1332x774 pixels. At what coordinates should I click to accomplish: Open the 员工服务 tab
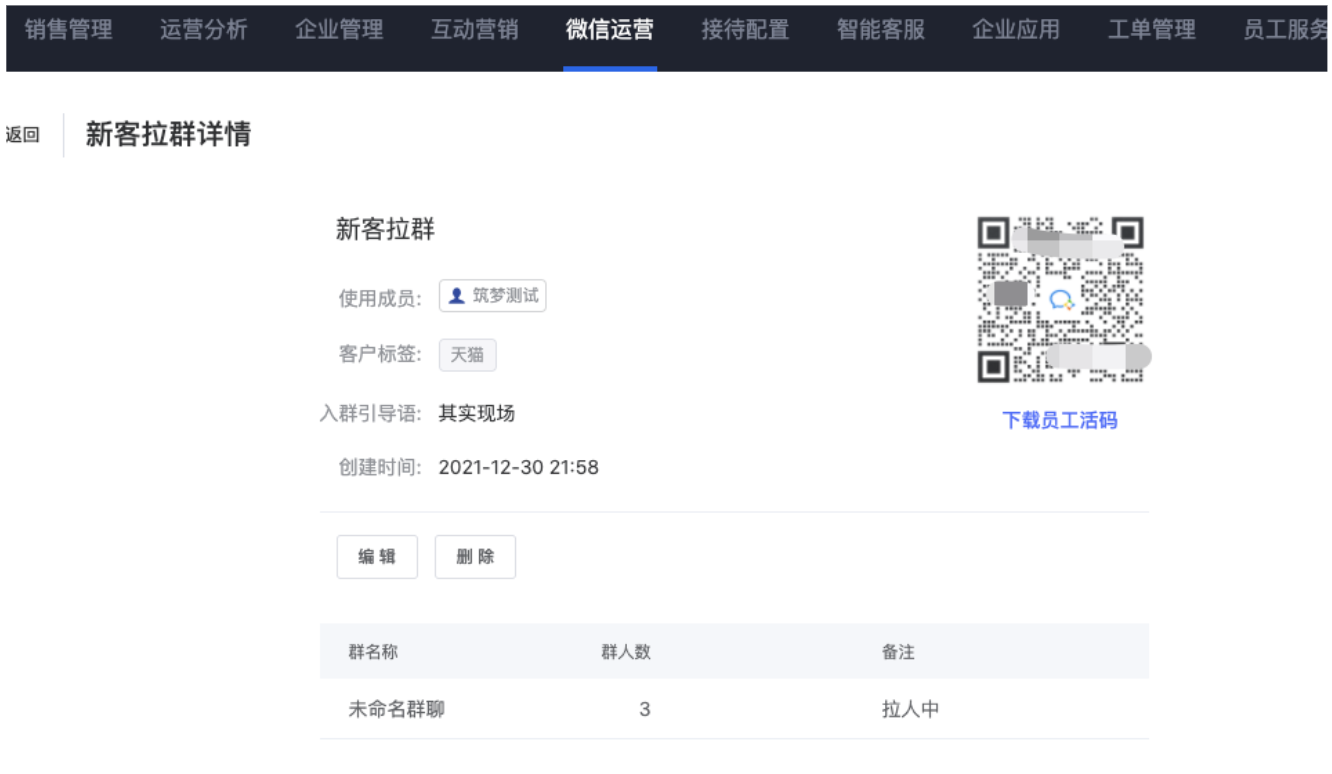click(x=1286, y=30)
